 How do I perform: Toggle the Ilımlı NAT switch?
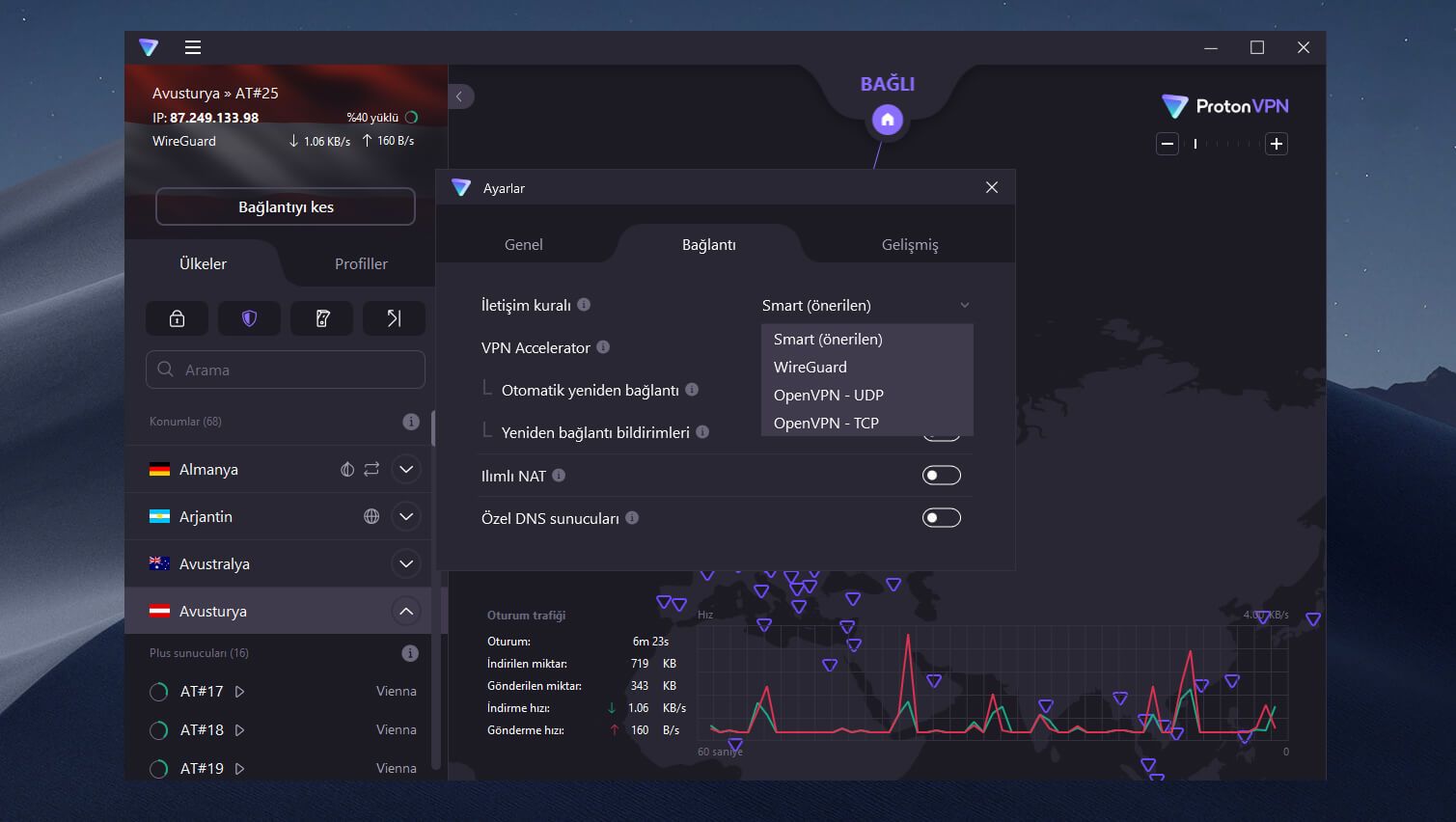point(942,476)
